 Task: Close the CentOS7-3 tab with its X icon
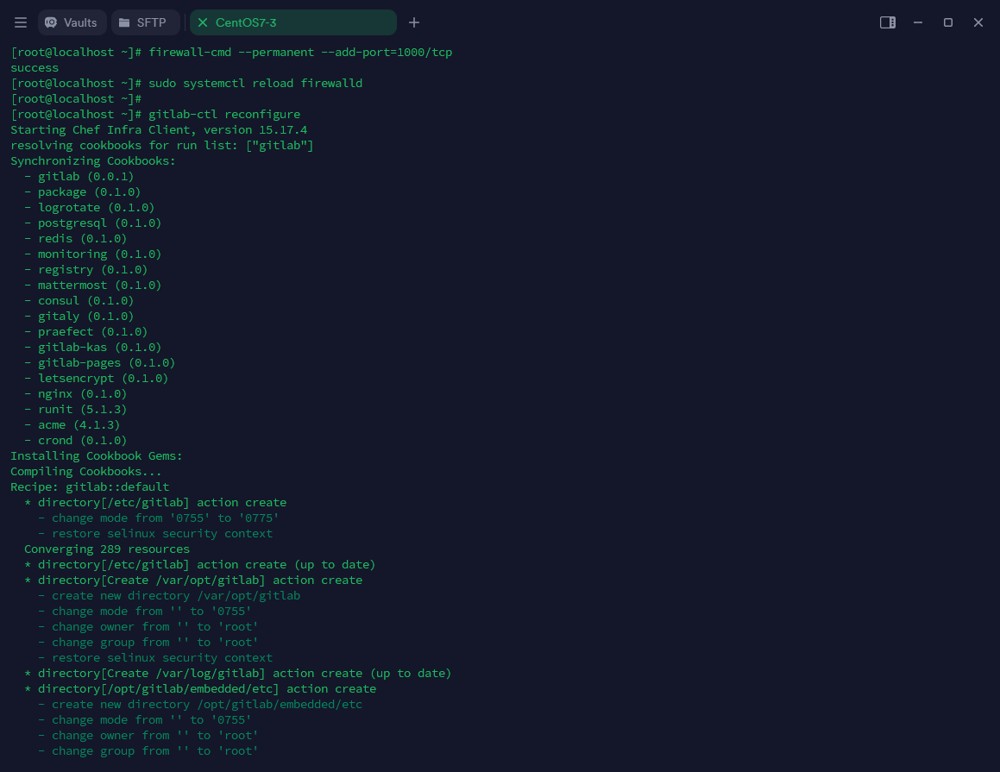[203, 23]
